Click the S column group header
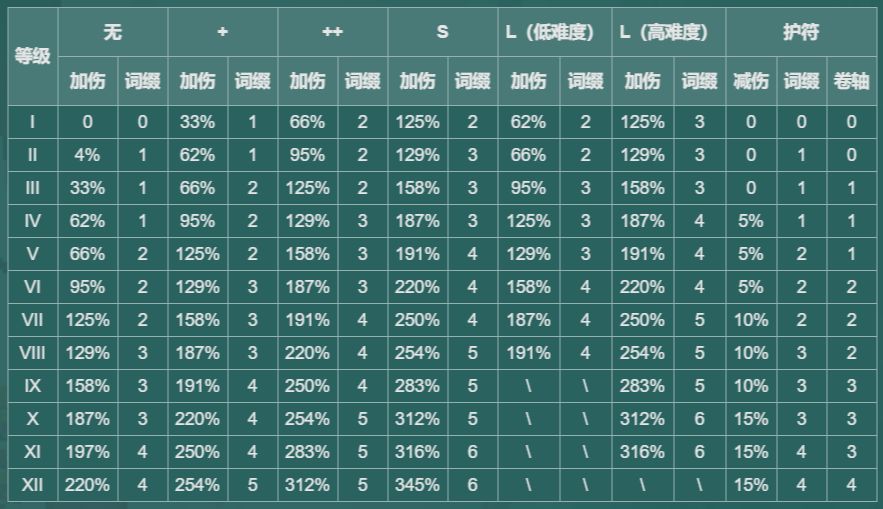Viewport: 883px width, 509px height. 442,32
